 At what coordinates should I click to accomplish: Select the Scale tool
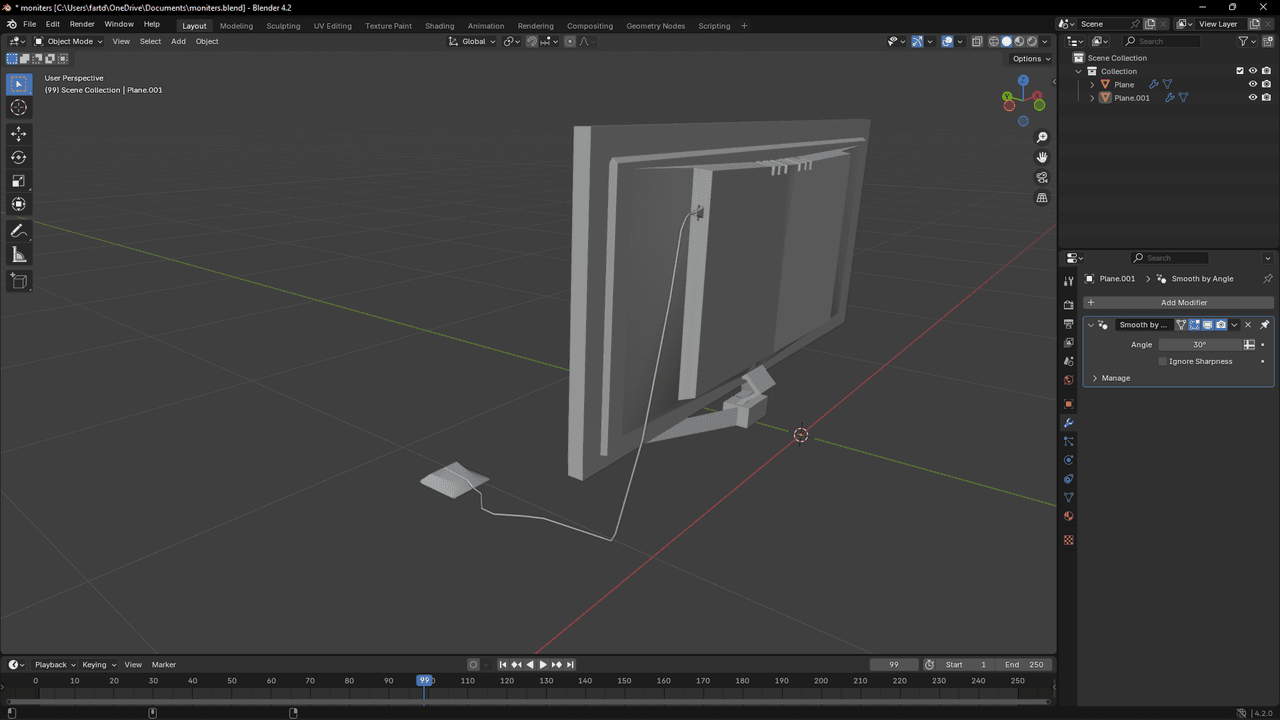click(18, 181)
